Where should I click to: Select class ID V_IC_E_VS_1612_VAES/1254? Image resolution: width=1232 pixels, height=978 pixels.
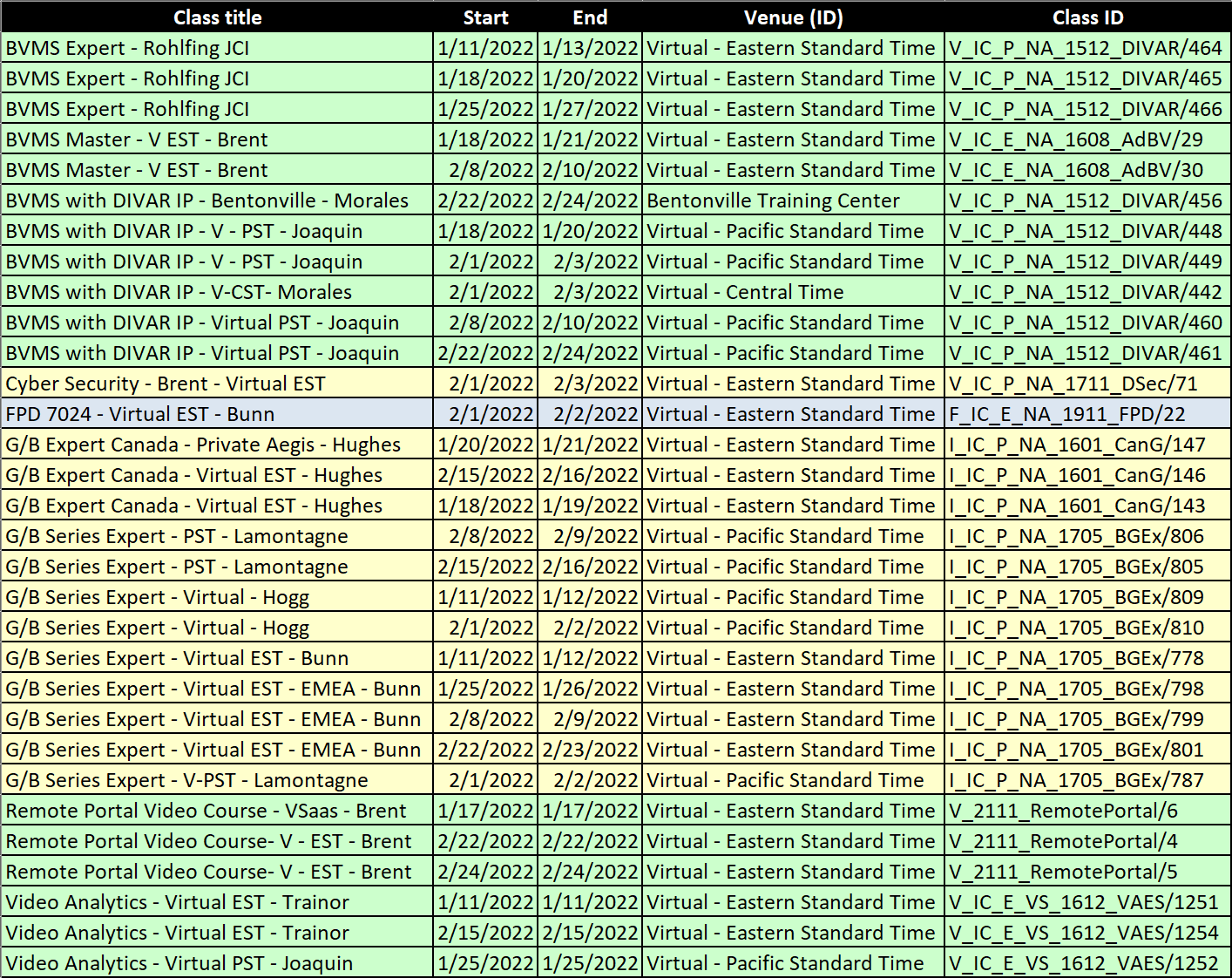coord(1087,933)
